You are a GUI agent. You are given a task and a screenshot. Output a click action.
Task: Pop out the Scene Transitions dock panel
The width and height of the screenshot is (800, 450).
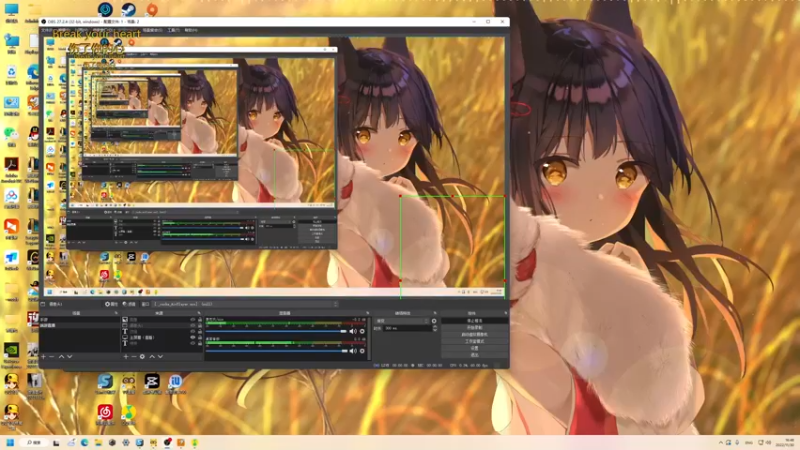[x=435, y=313]
